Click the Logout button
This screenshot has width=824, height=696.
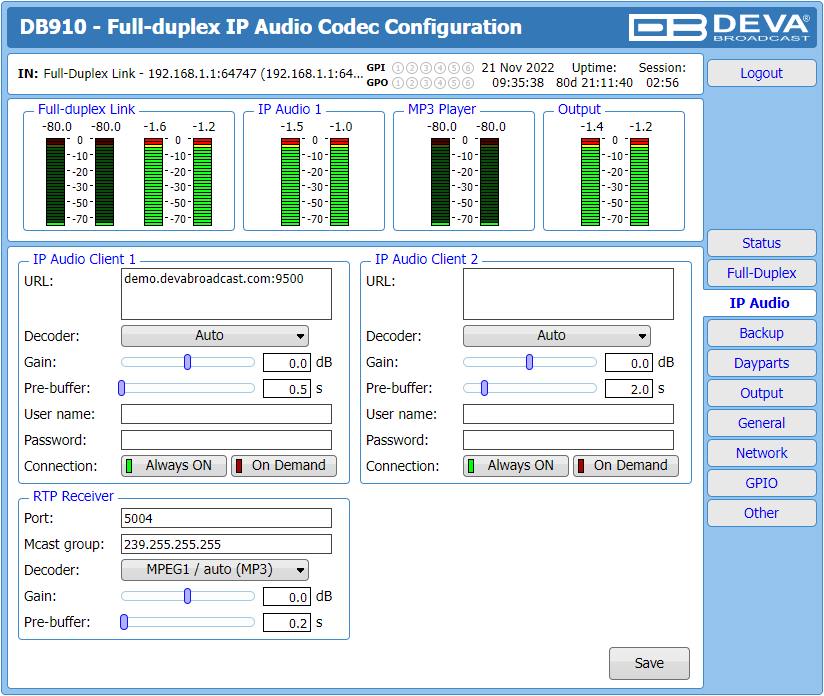pyautogui.click(x=761, y=73)
